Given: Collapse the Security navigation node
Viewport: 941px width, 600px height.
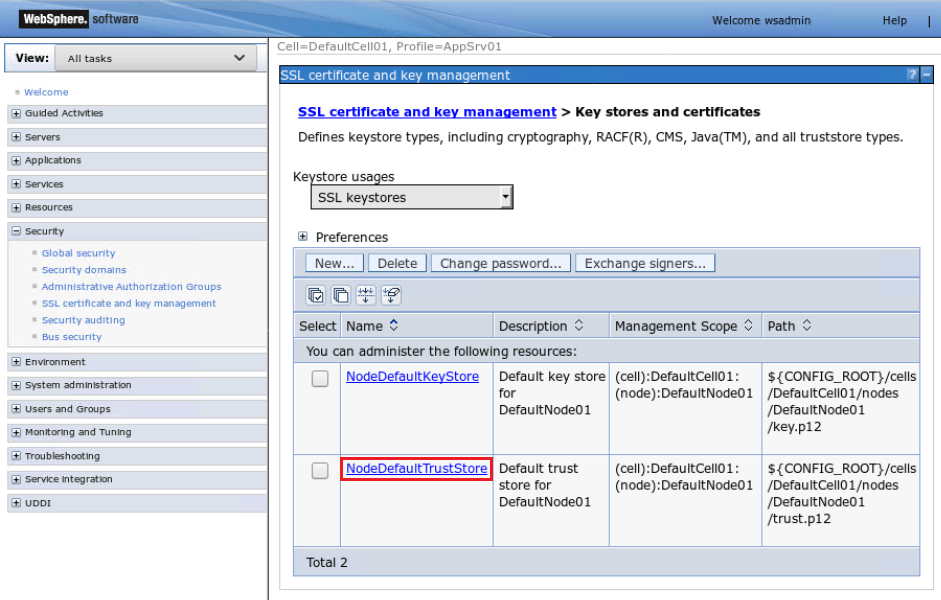Looking at the screenshot, I should (x=16, y=231).
